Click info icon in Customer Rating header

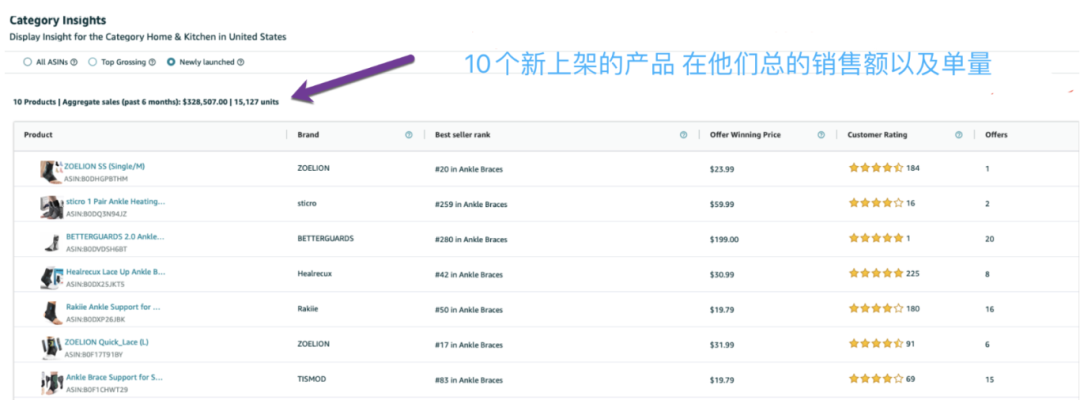point(959,135)
